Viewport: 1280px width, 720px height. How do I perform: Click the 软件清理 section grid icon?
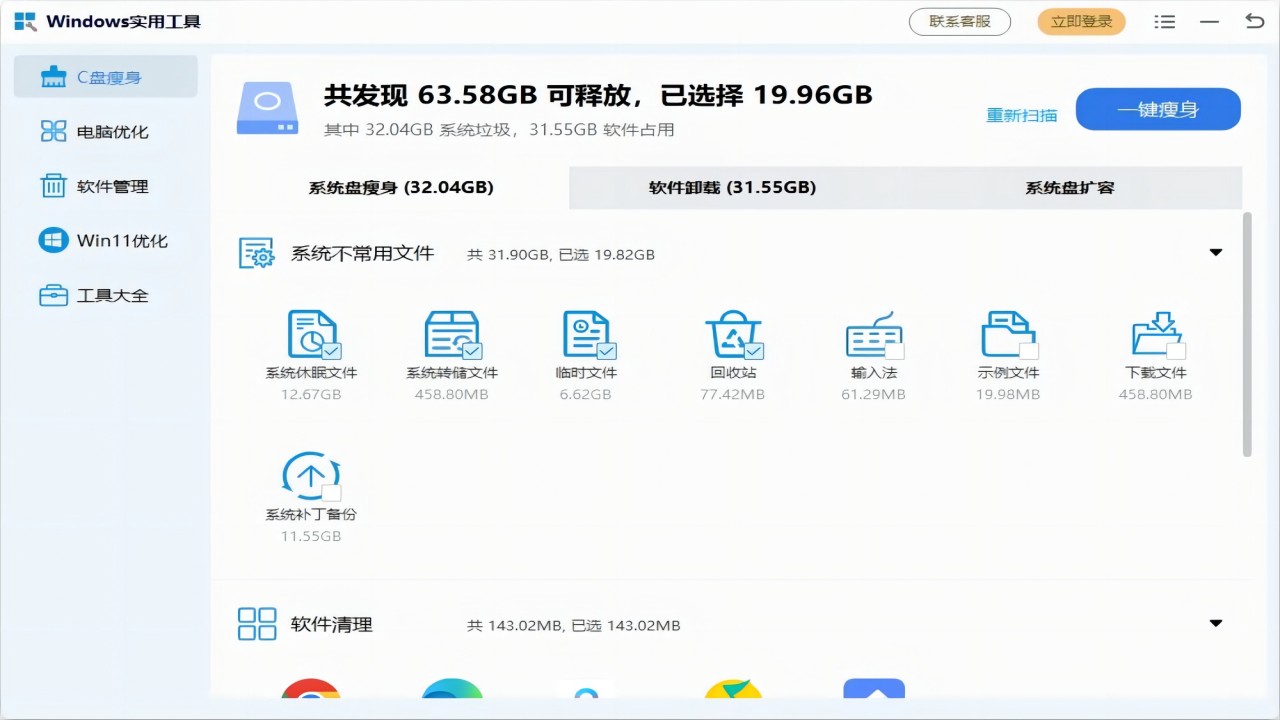pos(257,624)
